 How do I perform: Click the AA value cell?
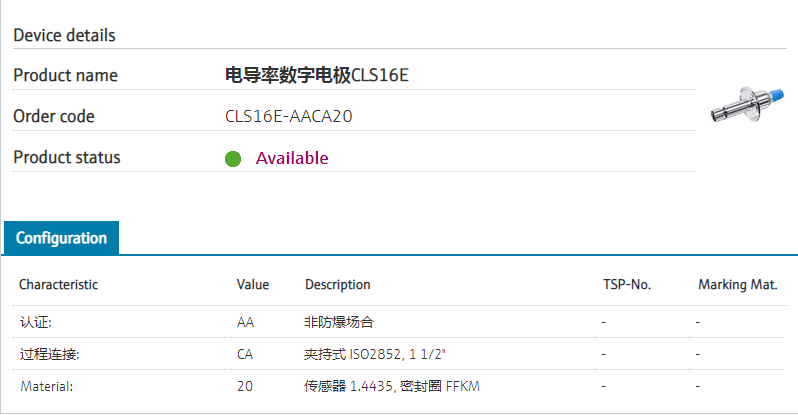pyautogui.click(x=245, y=323)
